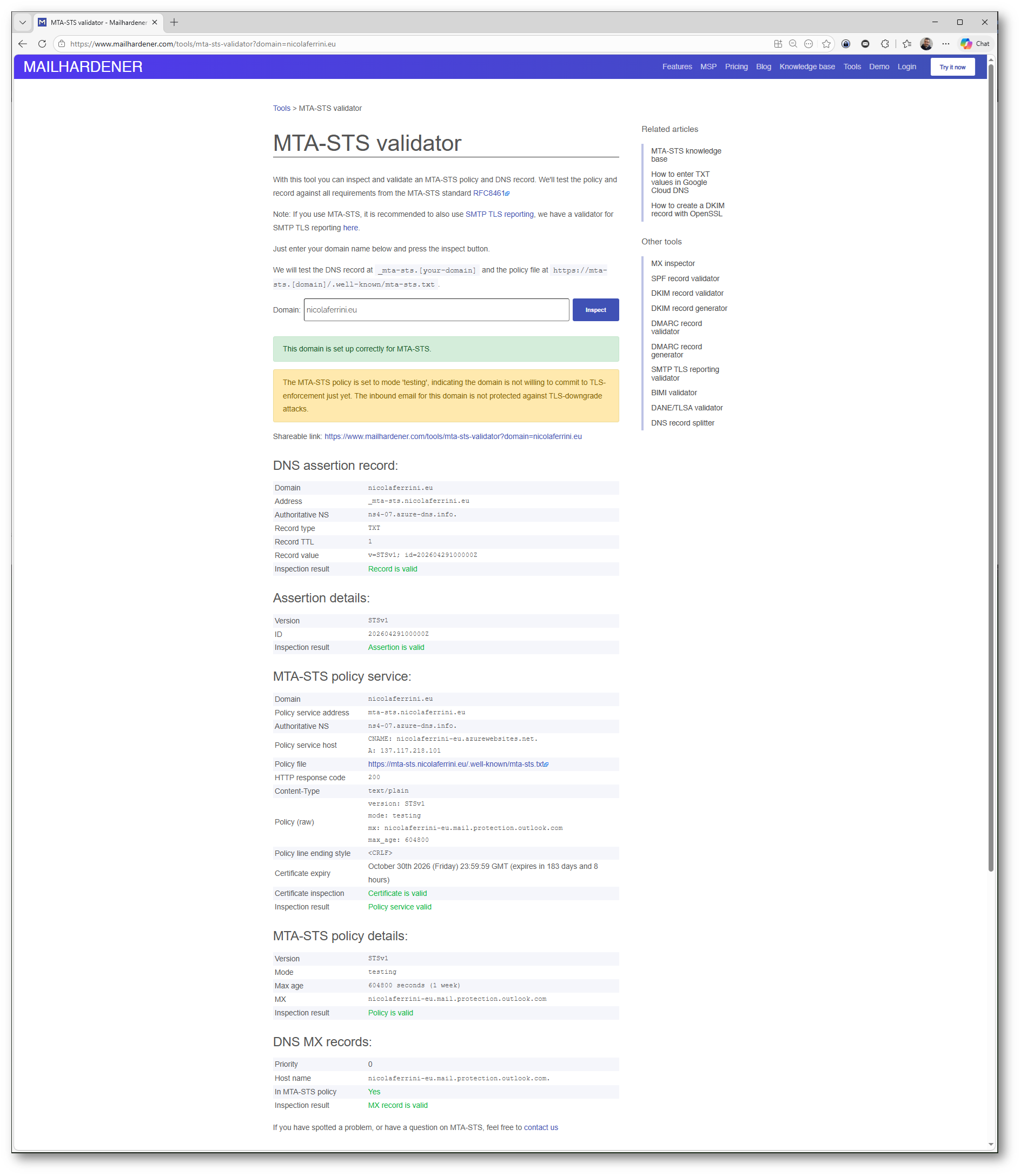Open the MTA-STS knowledge base article

(x=686, y=155)
